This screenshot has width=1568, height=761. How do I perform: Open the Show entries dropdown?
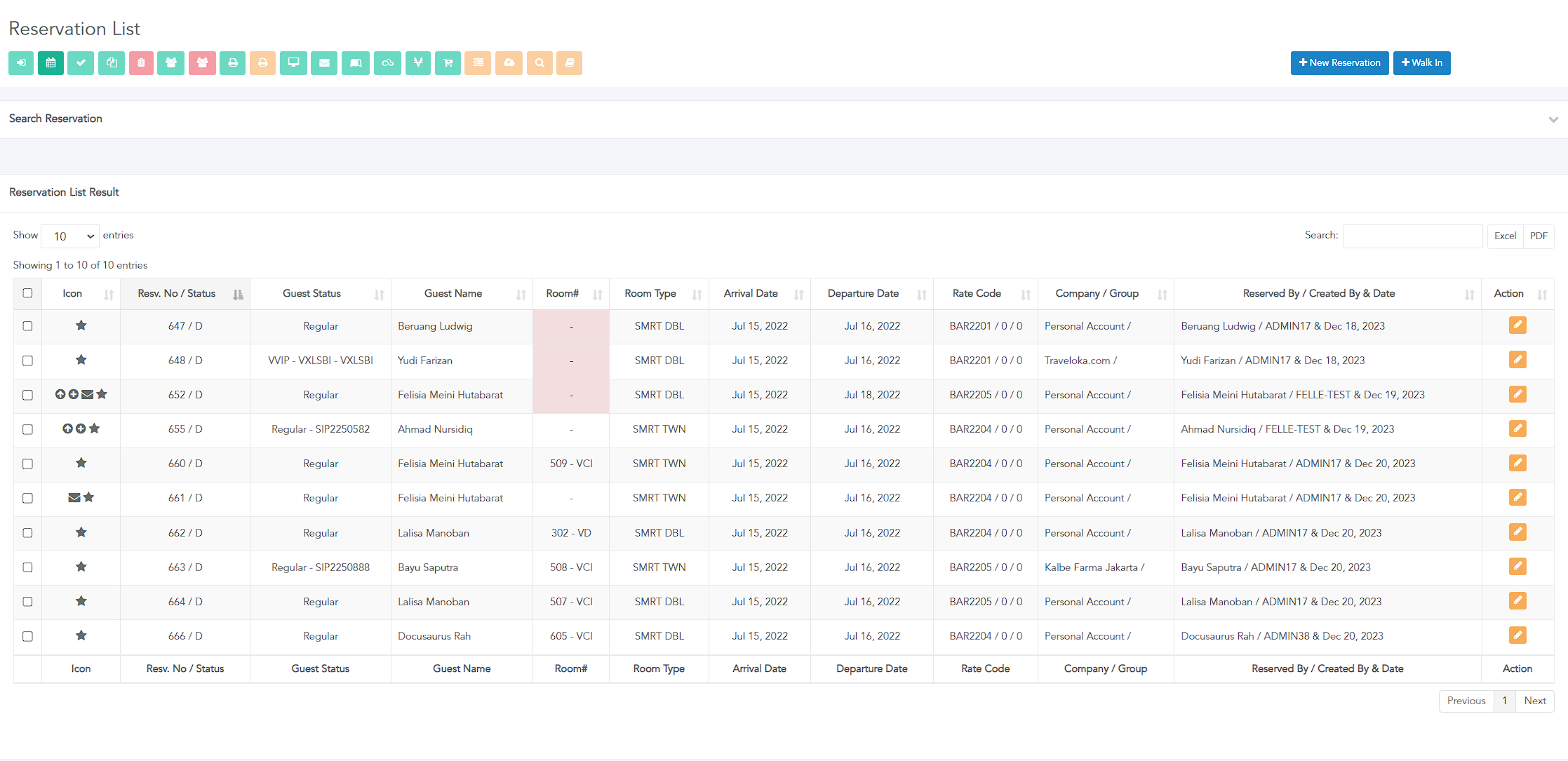(x=70, y=236)
